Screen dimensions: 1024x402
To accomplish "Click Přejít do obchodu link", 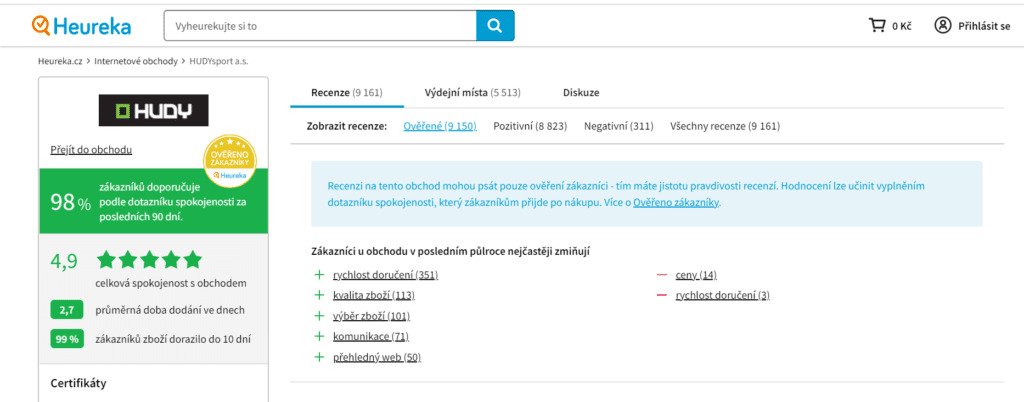I will (91, 149).
